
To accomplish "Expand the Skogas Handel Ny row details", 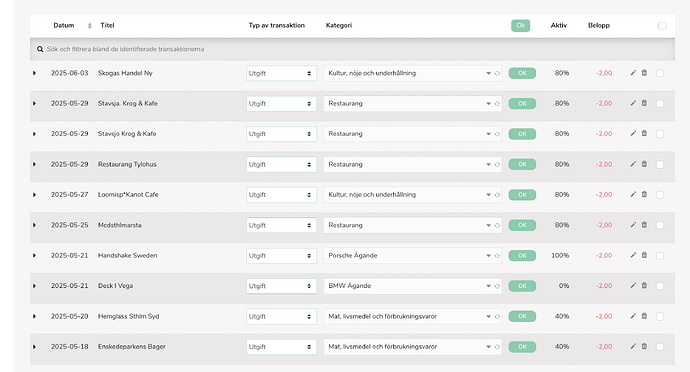I will coord(34,73).
